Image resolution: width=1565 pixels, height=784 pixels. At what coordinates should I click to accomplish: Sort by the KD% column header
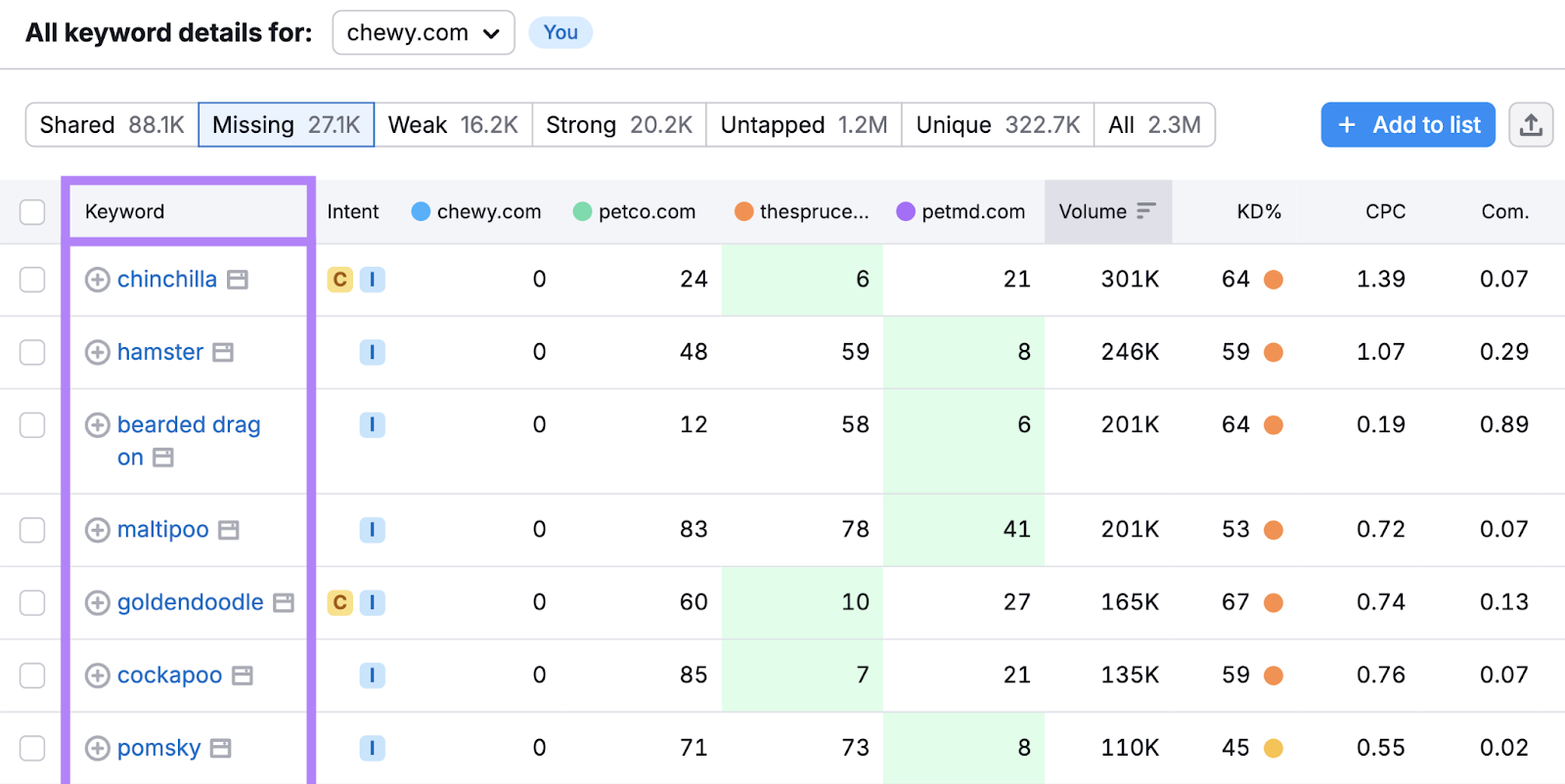pos(1258,212)
